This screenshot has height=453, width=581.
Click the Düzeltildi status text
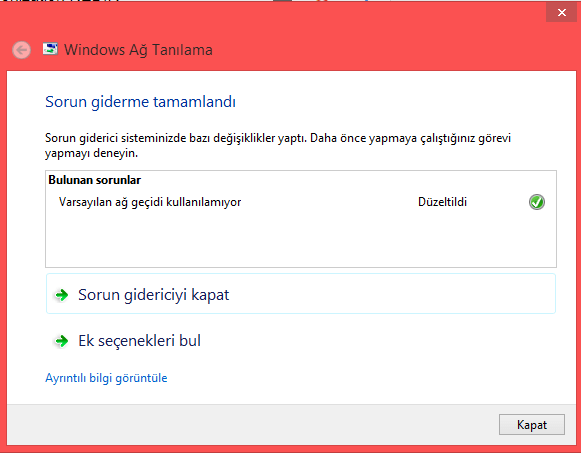[442, 202]
